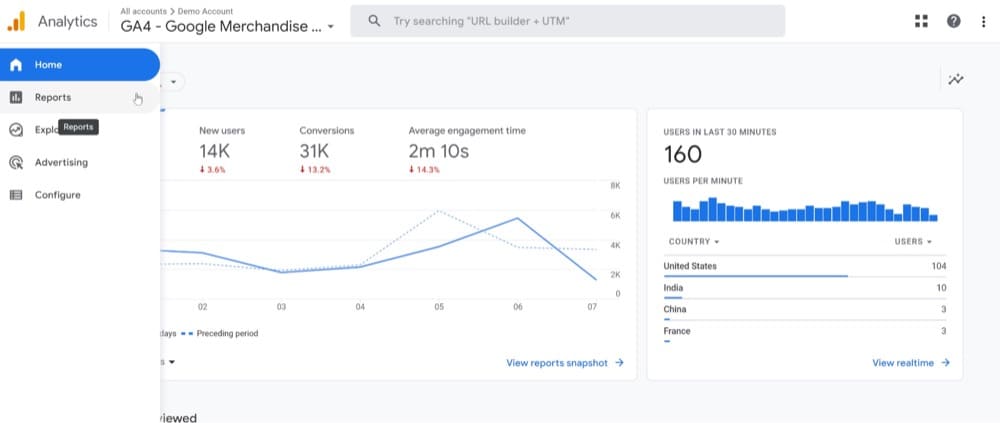Image resolution: width=1000 pixels, height=423 pixels.
Task: Click the France country row
Action: point(805,332)
